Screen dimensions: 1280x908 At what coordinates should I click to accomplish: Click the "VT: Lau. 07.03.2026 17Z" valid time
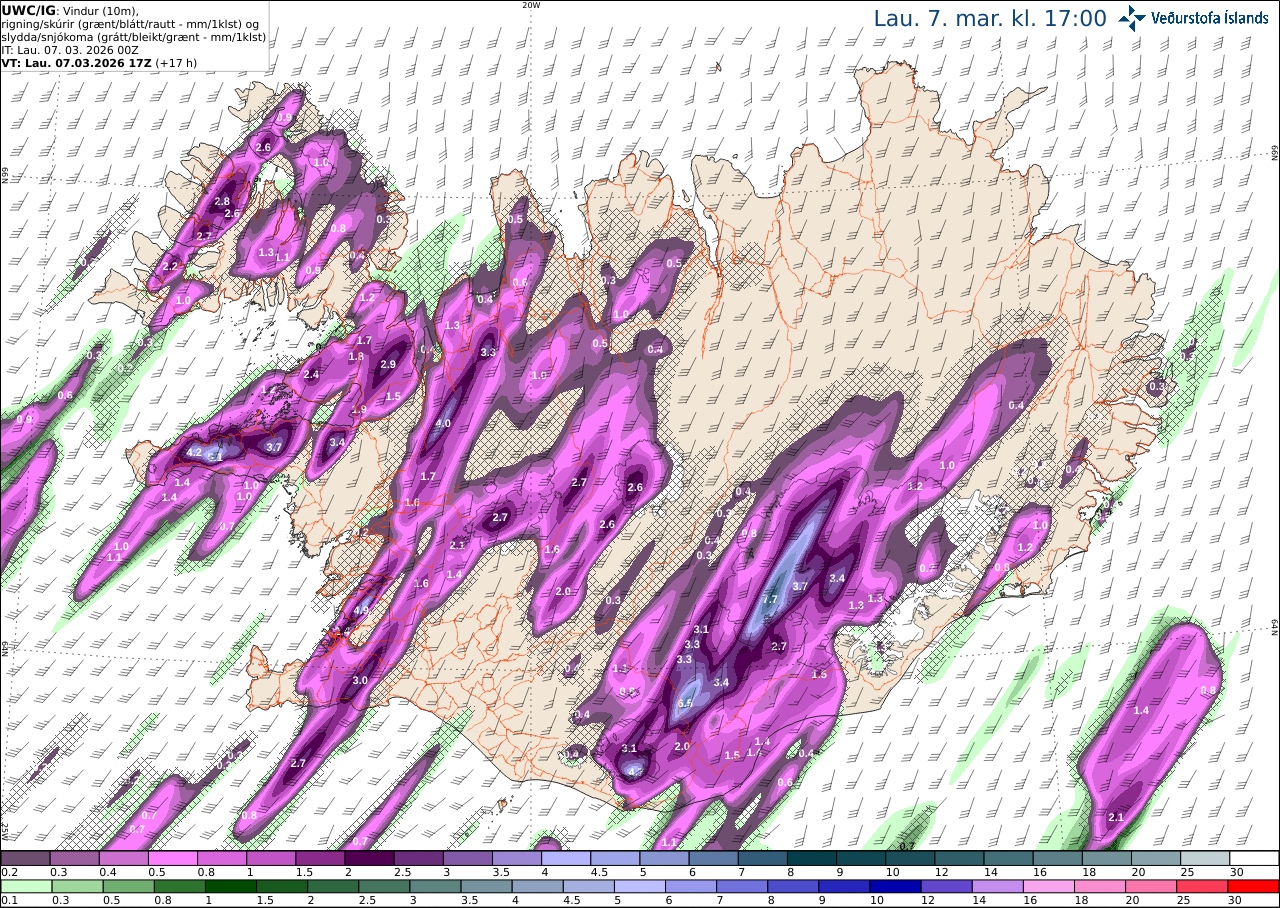click(76, 63)
